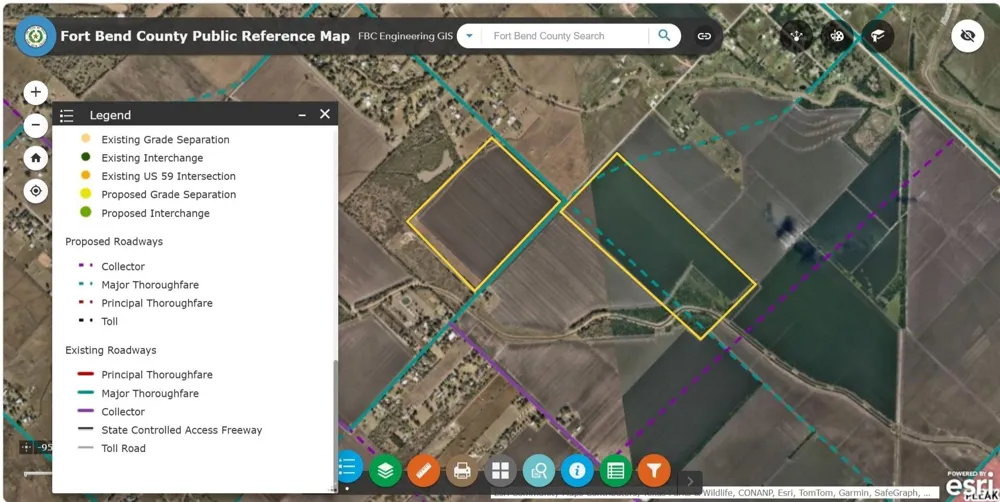Click the magnifying glass search button
The image size is (1000, 502).
click(x=665, y=36)
